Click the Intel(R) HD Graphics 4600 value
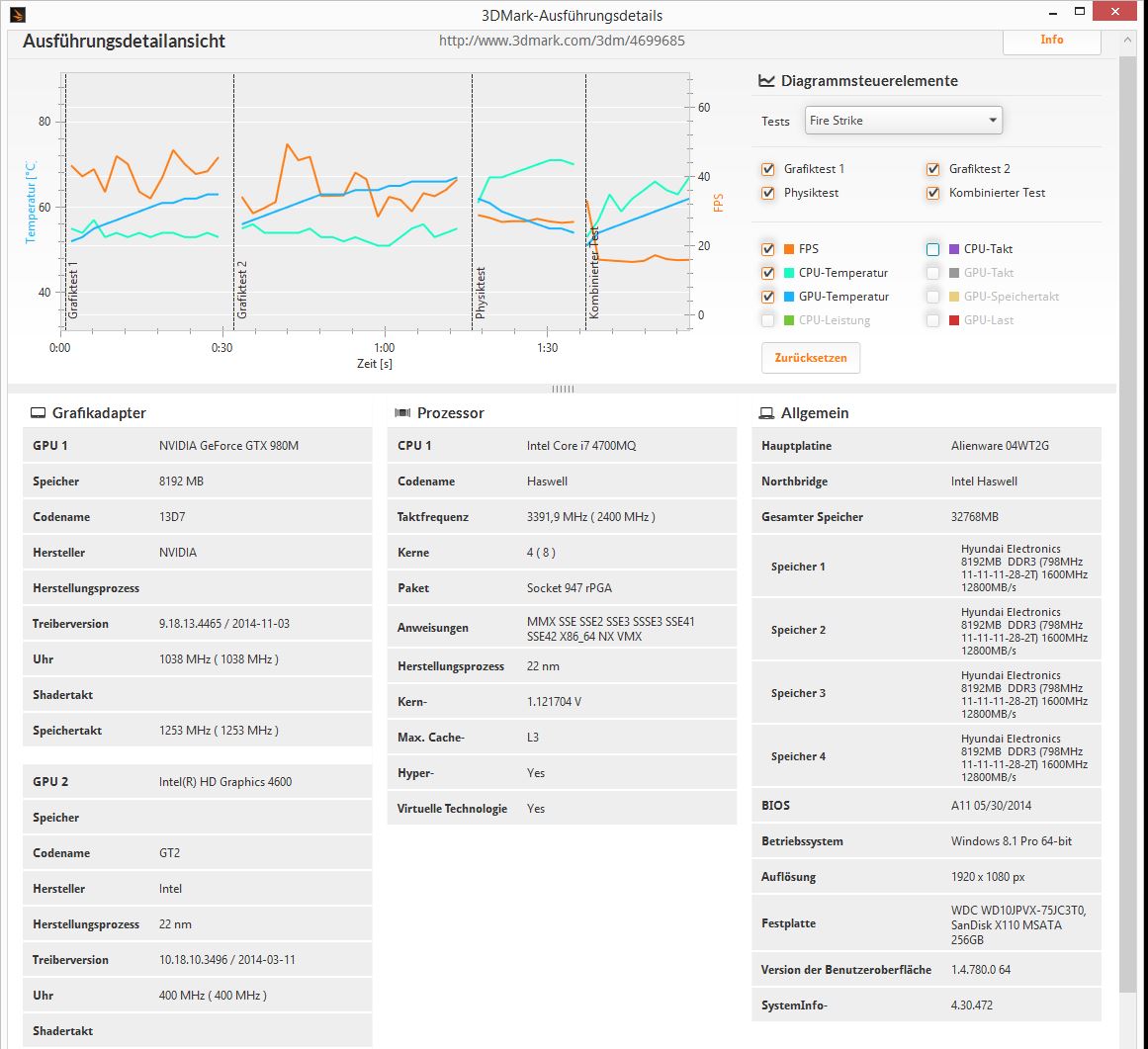Viewport: 1148px width, 1049px height. coord(225,782)
